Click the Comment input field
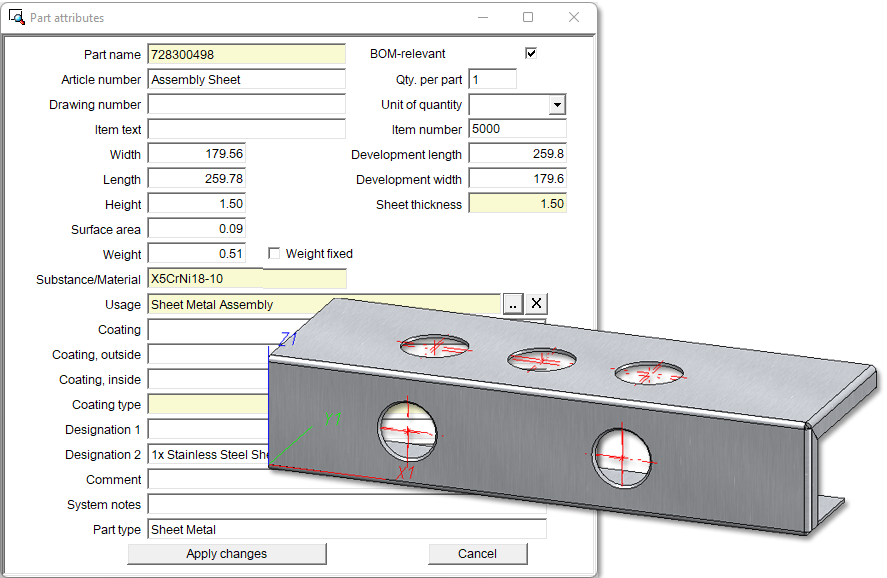The height and width of the screenshot is (578, 887). click(208, 479)
